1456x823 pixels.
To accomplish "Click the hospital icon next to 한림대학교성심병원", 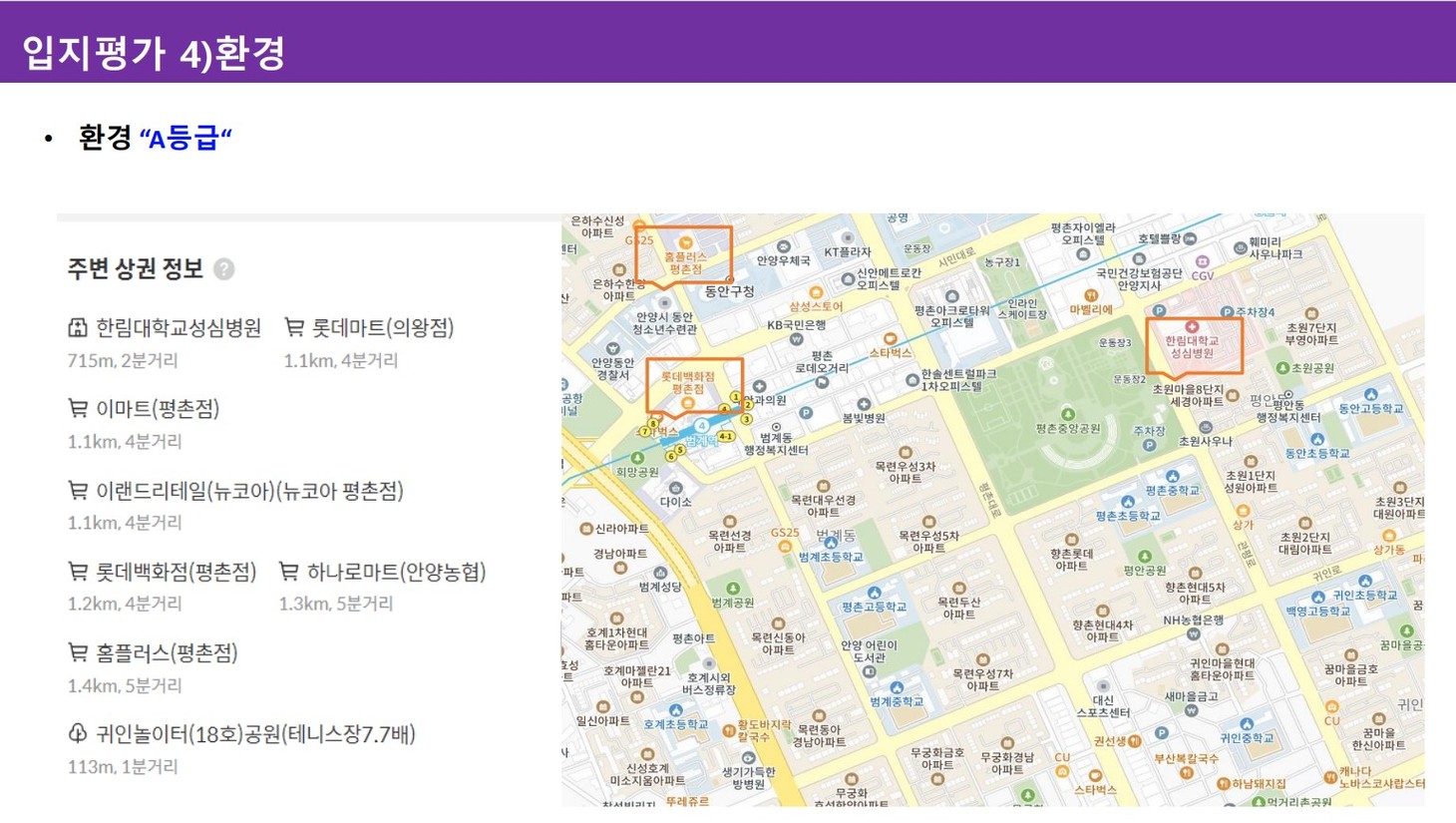I will point(78,327).
